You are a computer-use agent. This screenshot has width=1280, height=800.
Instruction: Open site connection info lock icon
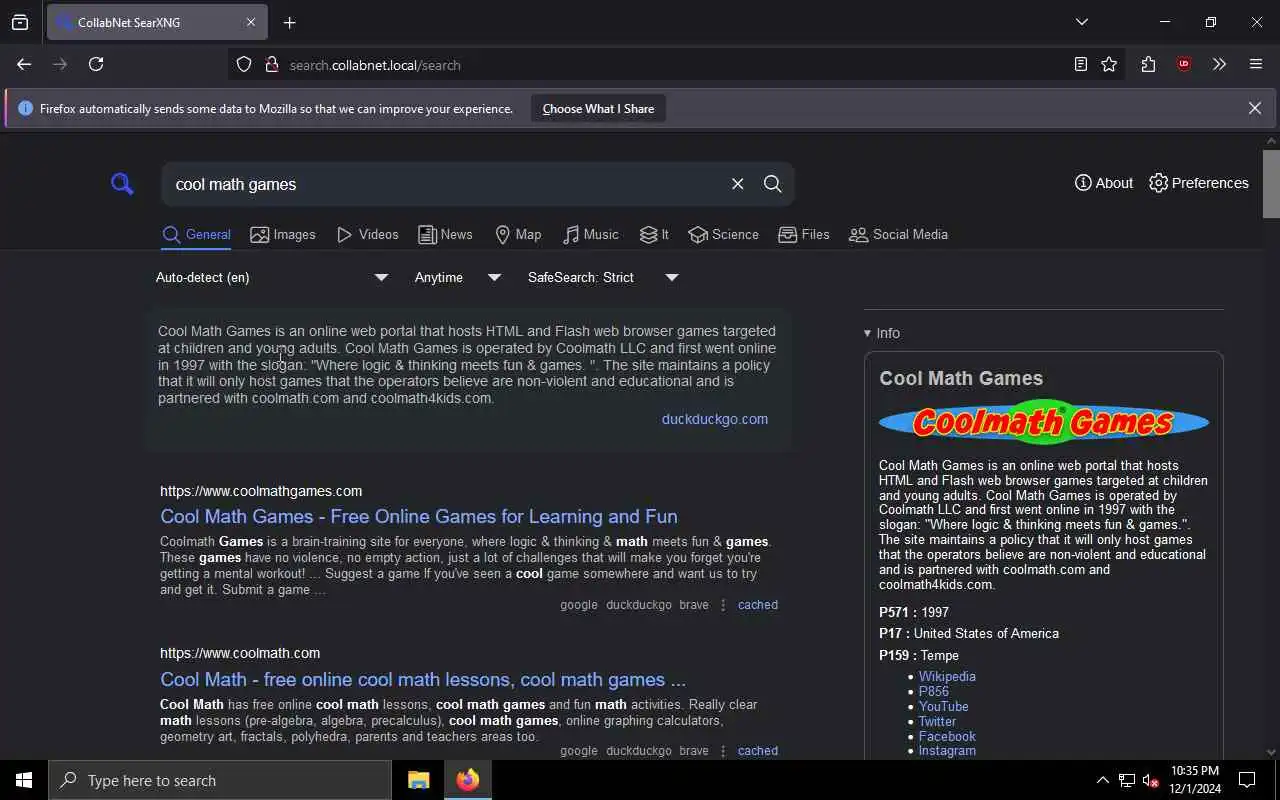point(271,65)
